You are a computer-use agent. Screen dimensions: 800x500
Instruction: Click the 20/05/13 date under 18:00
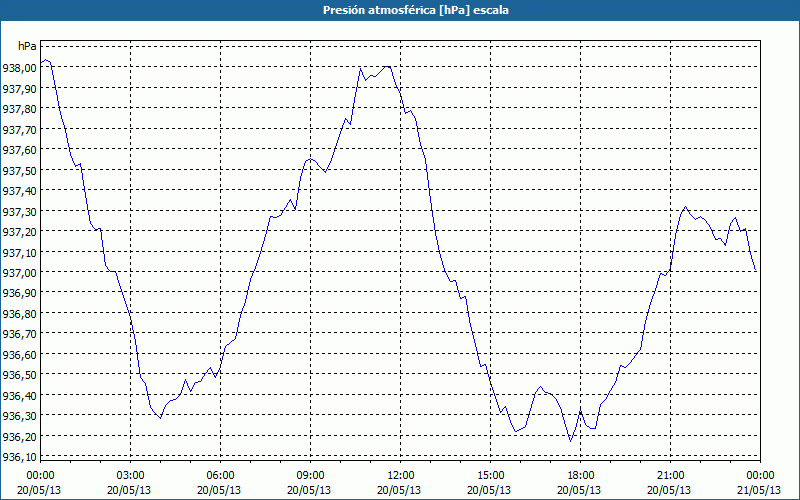[581, 490]
